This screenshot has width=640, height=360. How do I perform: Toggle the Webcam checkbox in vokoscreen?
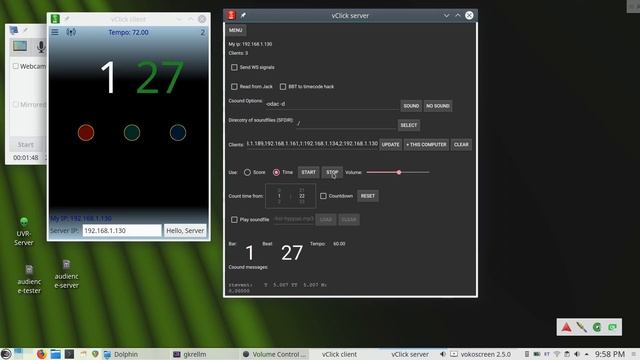16,66
